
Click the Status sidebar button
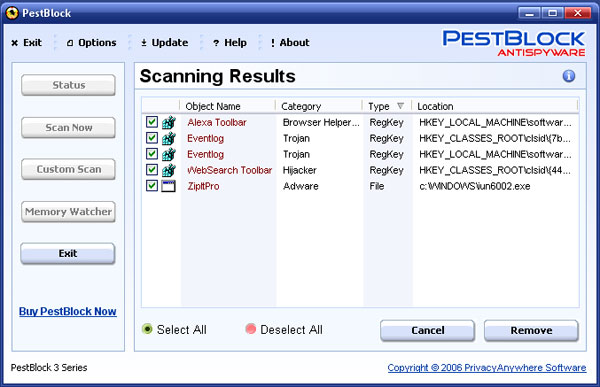[x=68, y=85]
